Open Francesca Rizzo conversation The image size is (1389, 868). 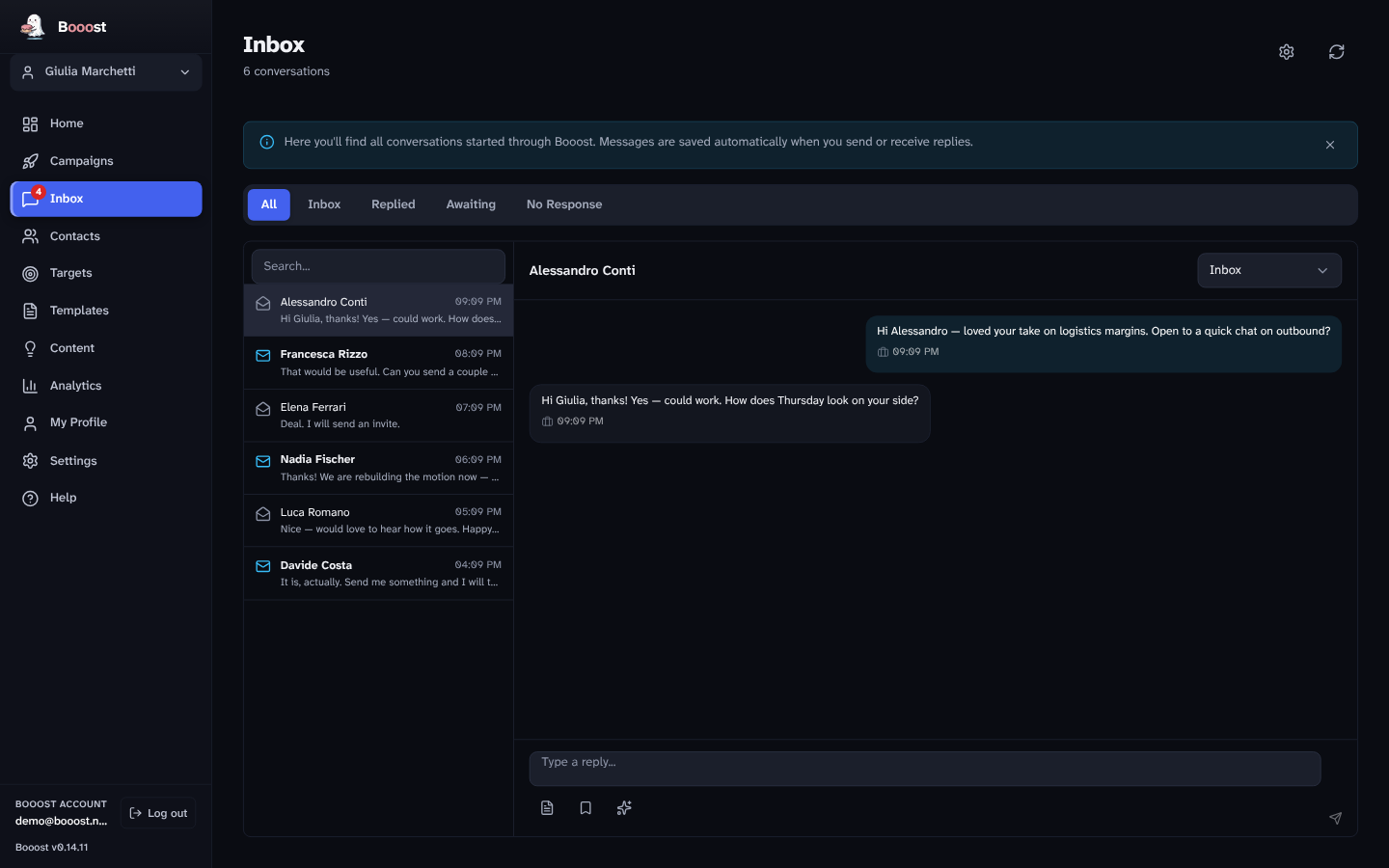378,363
